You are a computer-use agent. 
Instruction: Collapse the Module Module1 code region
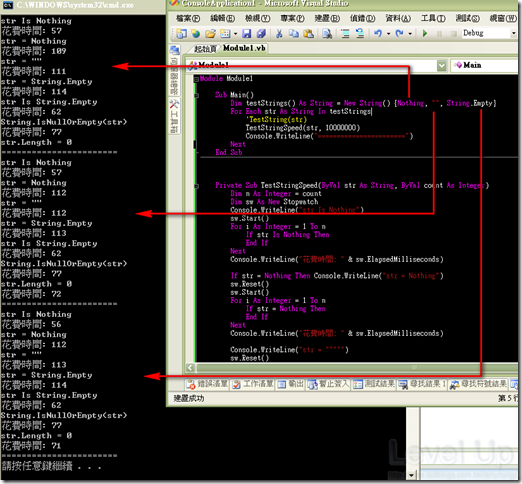196,79
